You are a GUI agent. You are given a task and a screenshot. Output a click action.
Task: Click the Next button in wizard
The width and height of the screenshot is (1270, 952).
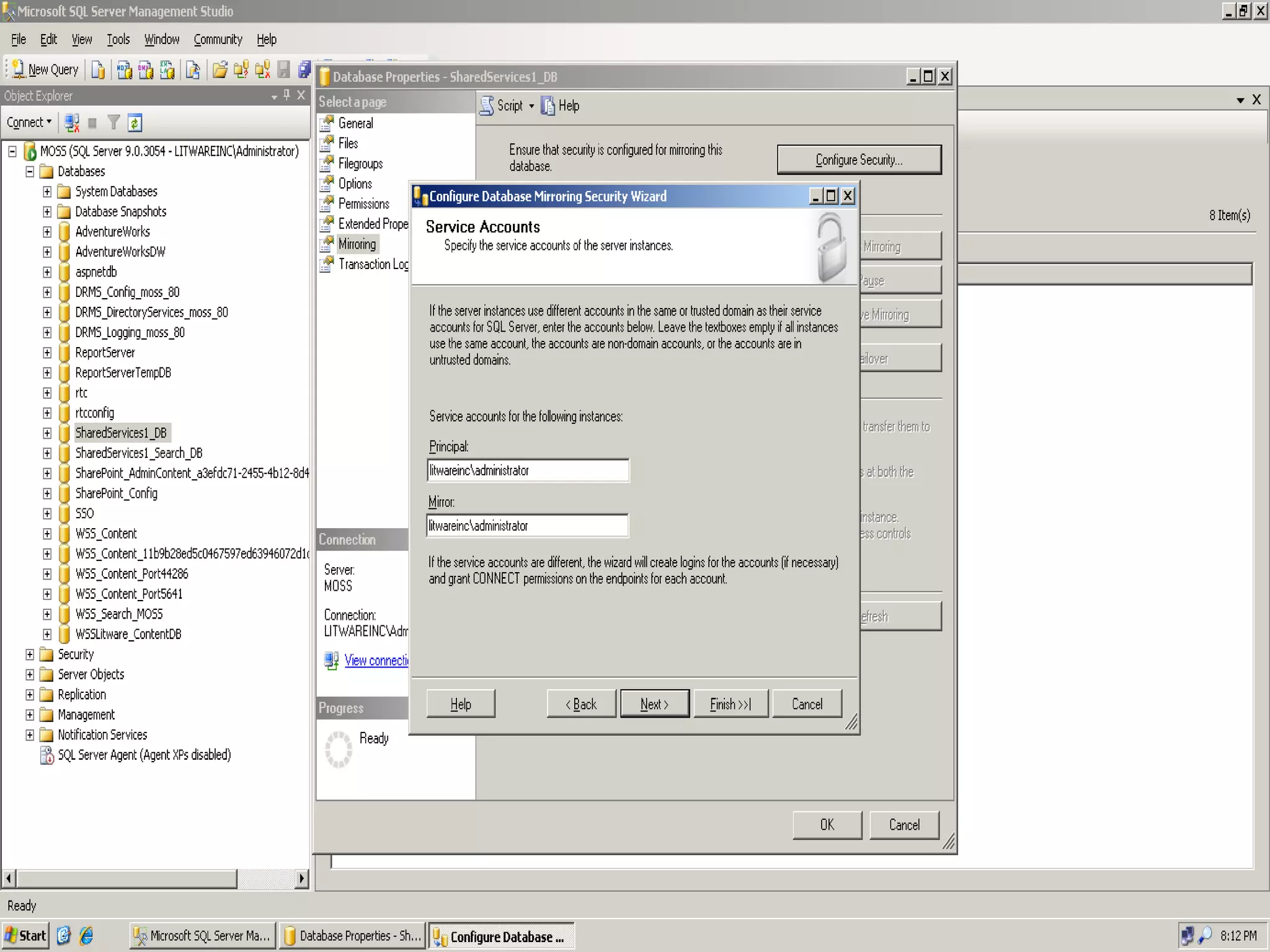tap(654, 704)
